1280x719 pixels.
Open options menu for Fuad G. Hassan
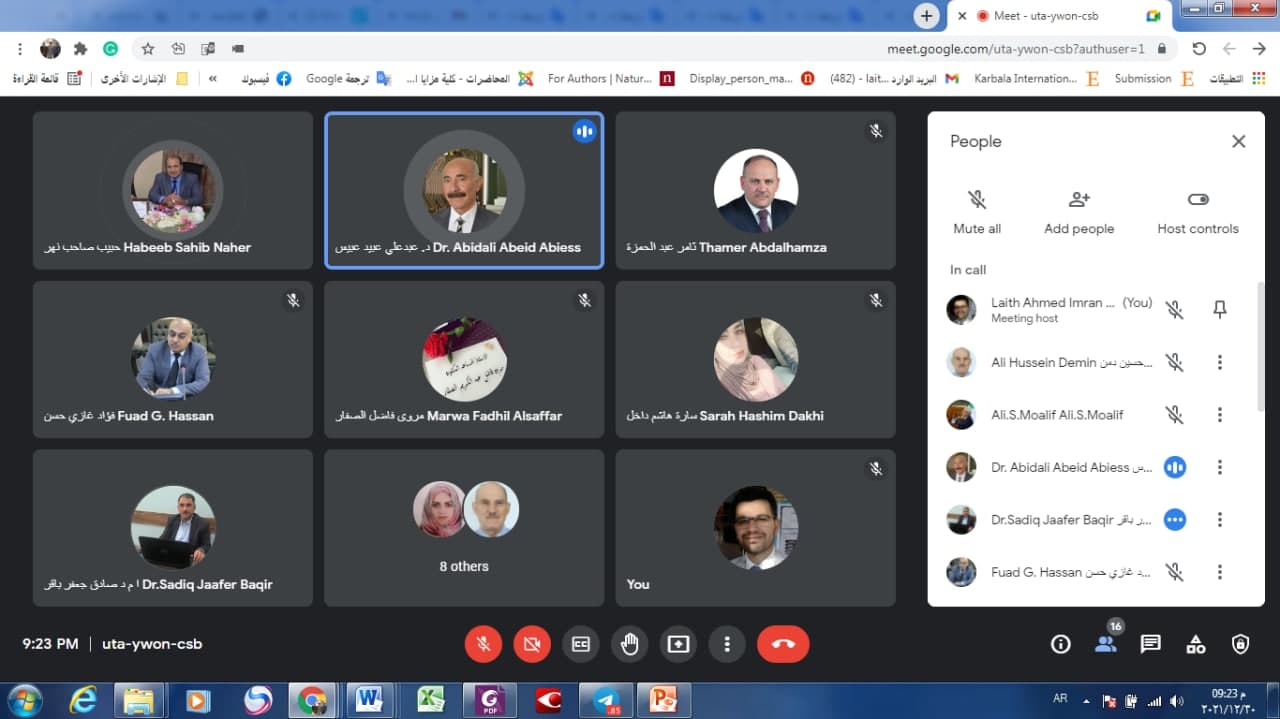[x=1219, y=573]
